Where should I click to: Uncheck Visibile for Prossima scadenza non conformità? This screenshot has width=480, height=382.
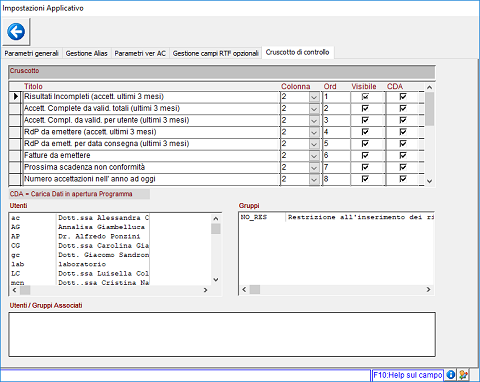coord(365,167)
